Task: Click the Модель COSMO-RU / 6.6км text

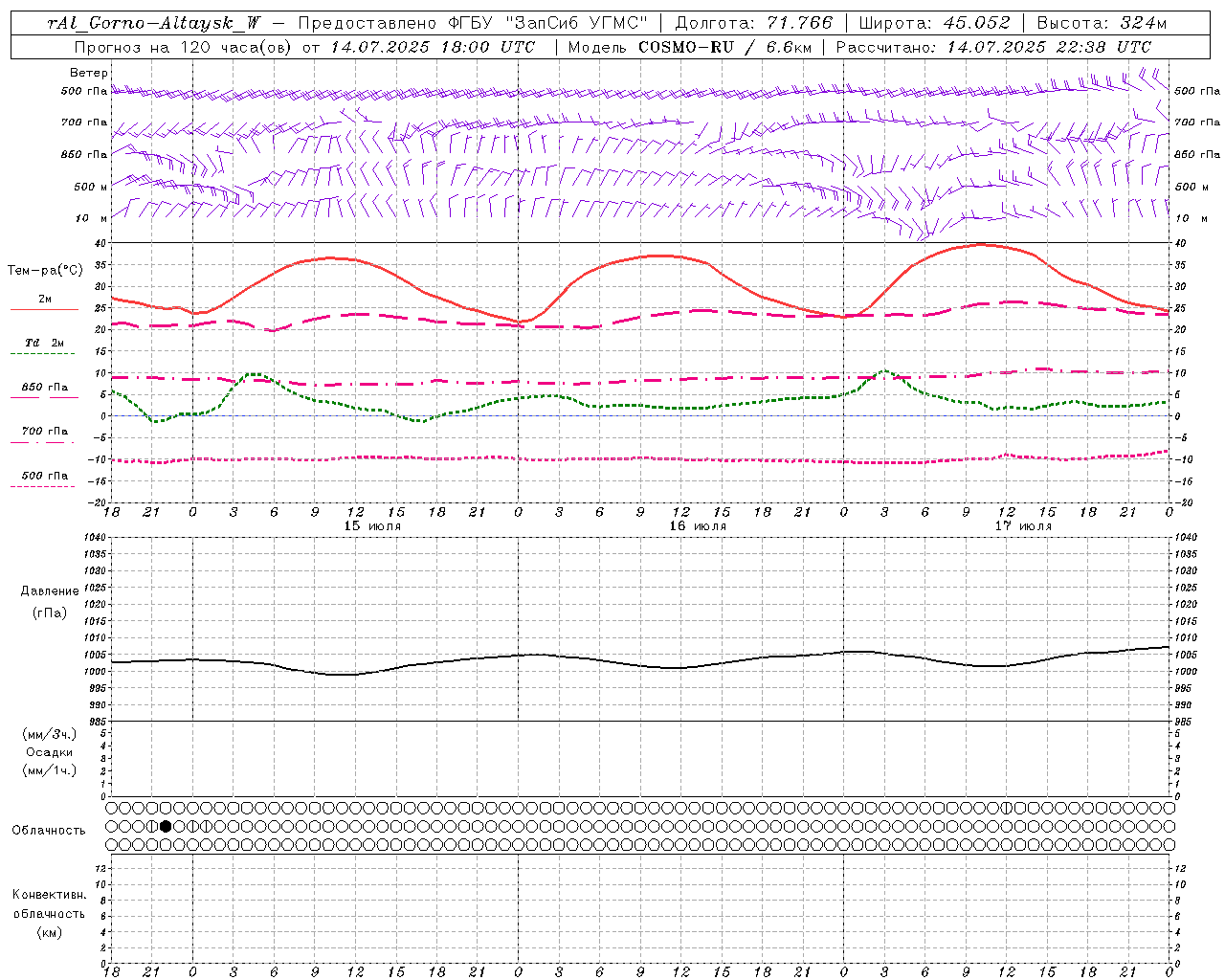Action: [x=689, y=47]
